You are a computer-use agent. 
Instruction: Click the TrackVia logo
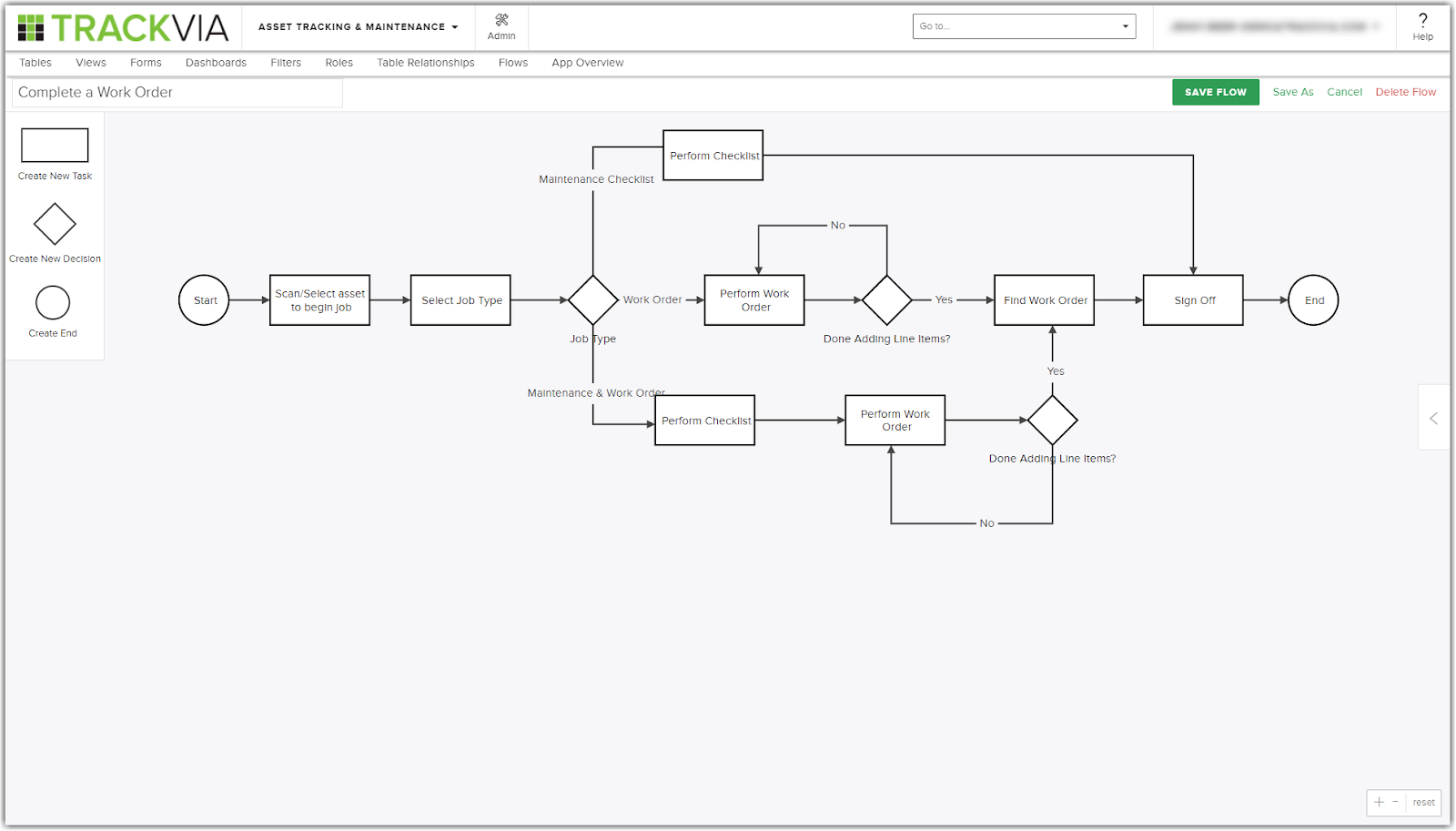[123, 28]
